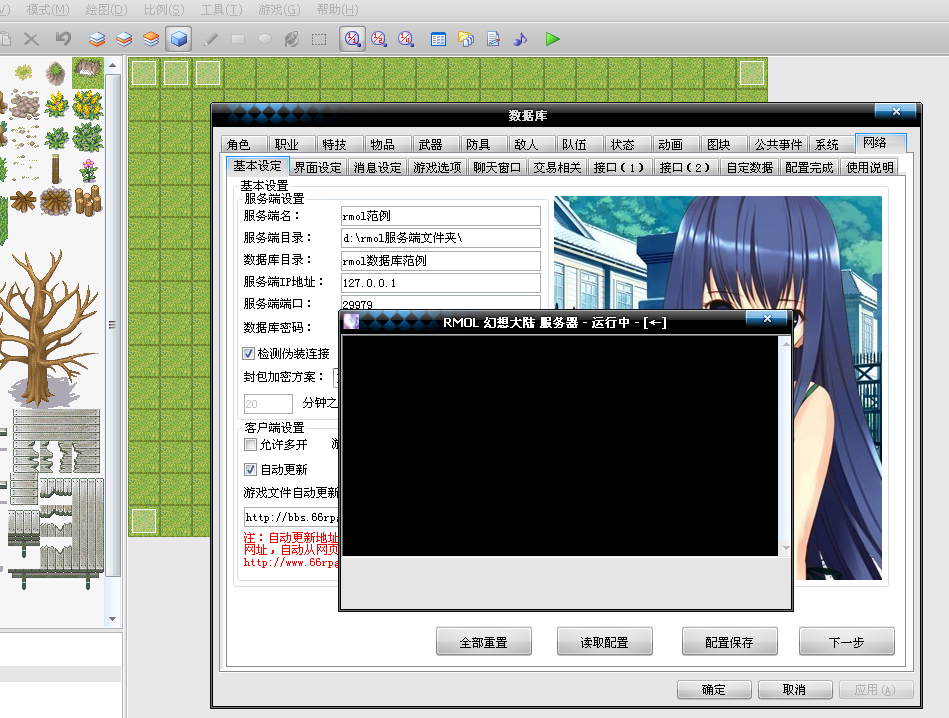Click the 全部重置 button
The image size is (949, 718).
click(x=484, y=642)
